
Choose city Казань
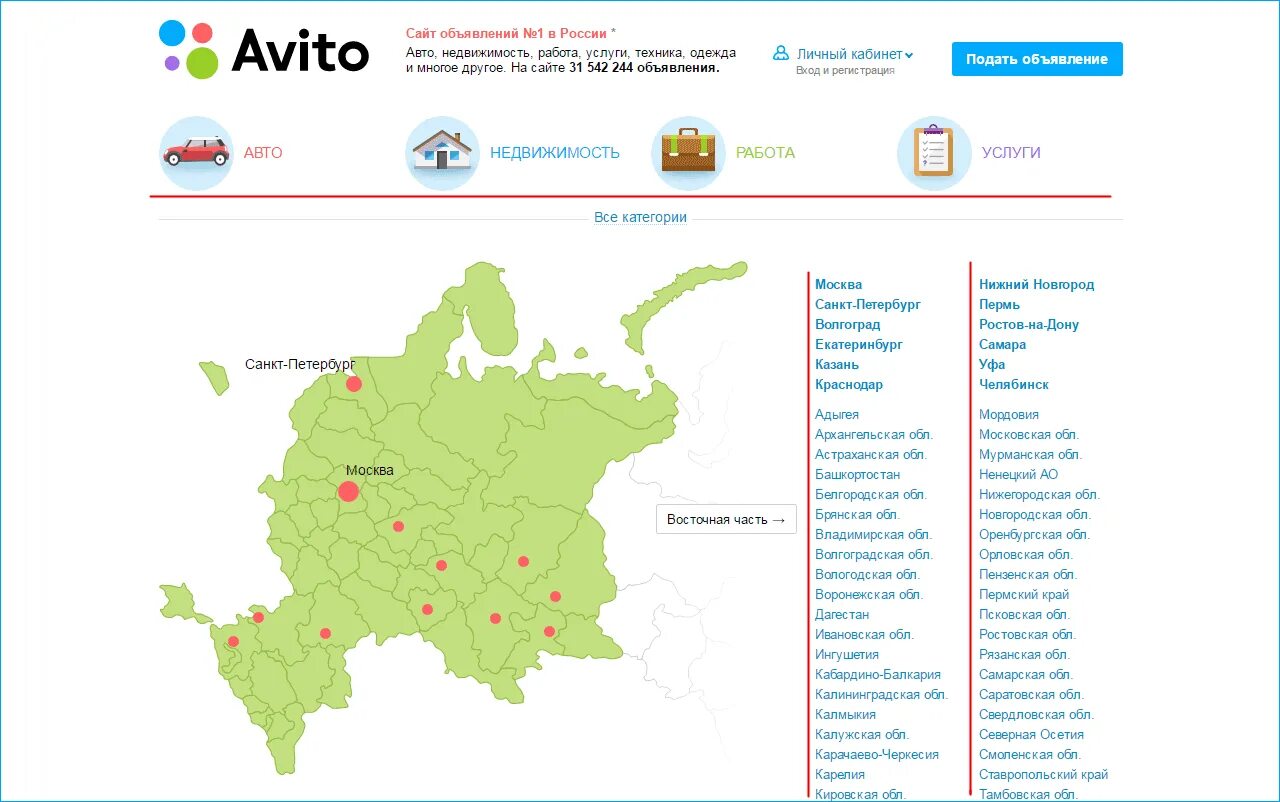[x=837, y=364]
